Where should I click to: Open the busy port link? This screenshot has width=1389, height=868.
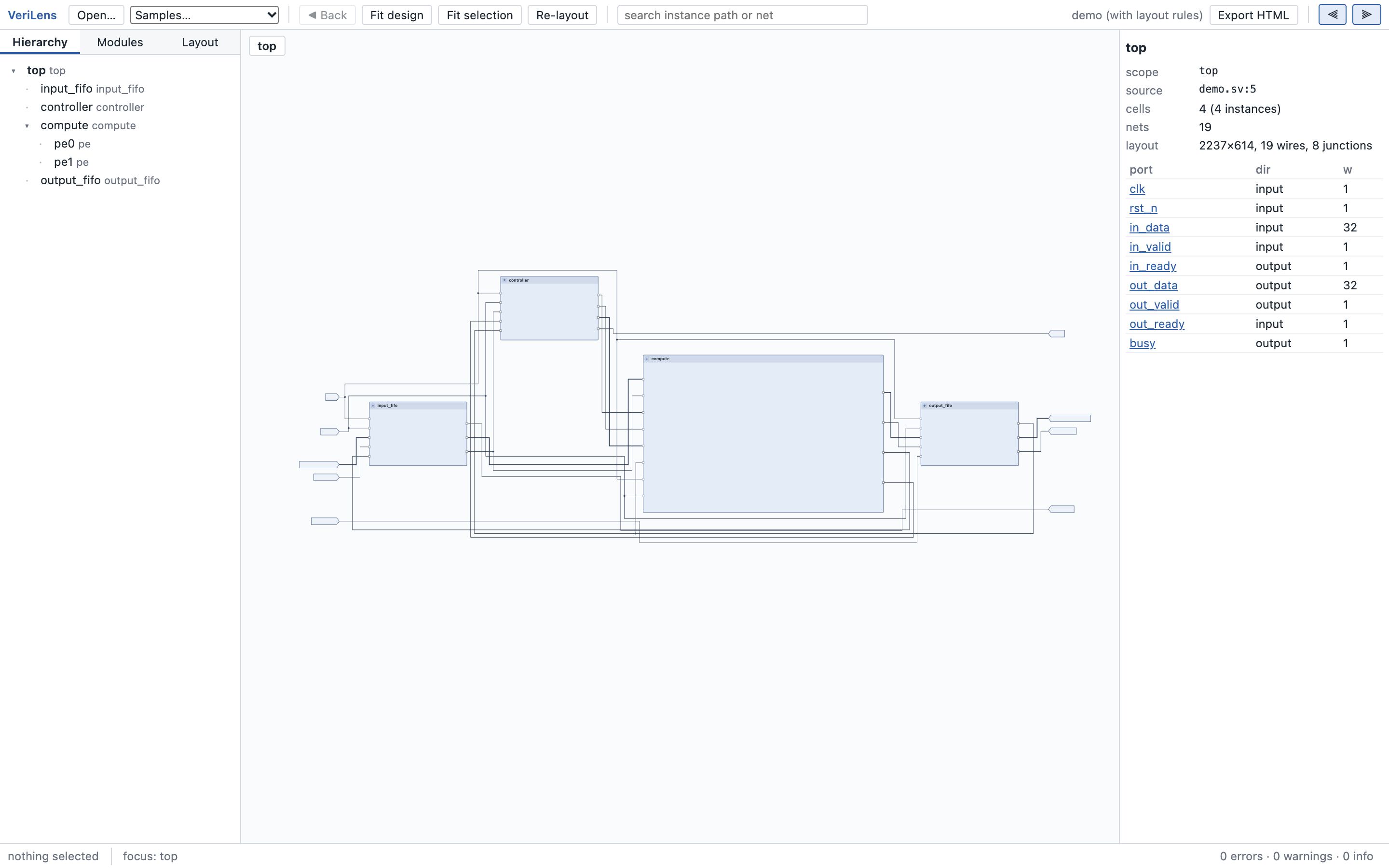click(x=1142, y=343)
